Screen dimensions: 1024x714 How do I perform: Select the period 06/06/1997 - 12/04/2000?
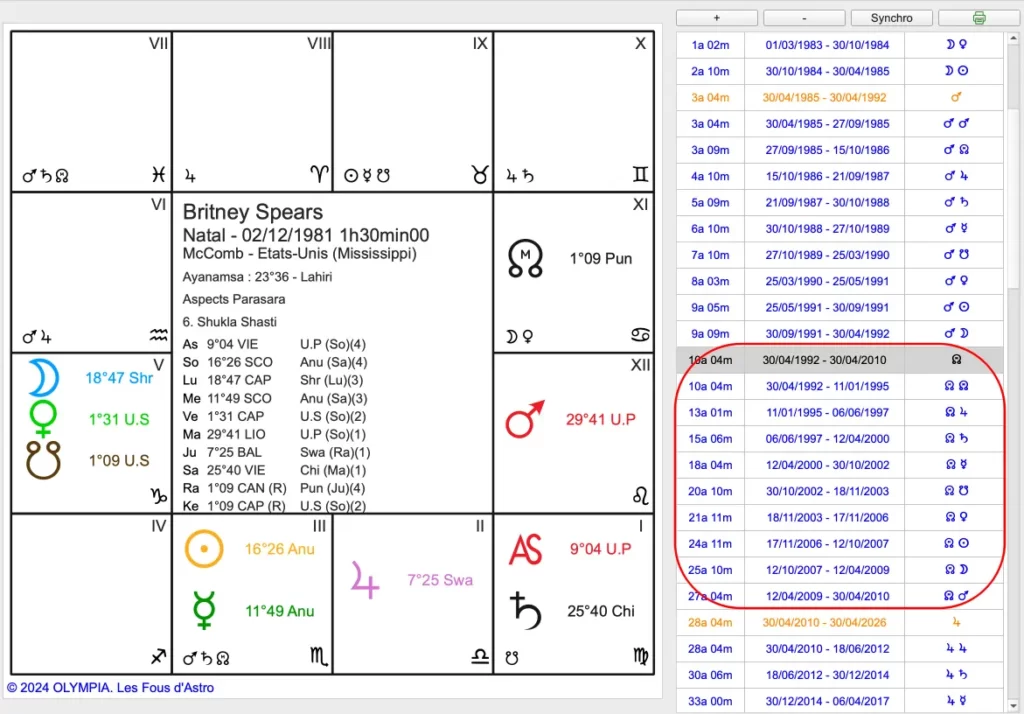[840, 438]
